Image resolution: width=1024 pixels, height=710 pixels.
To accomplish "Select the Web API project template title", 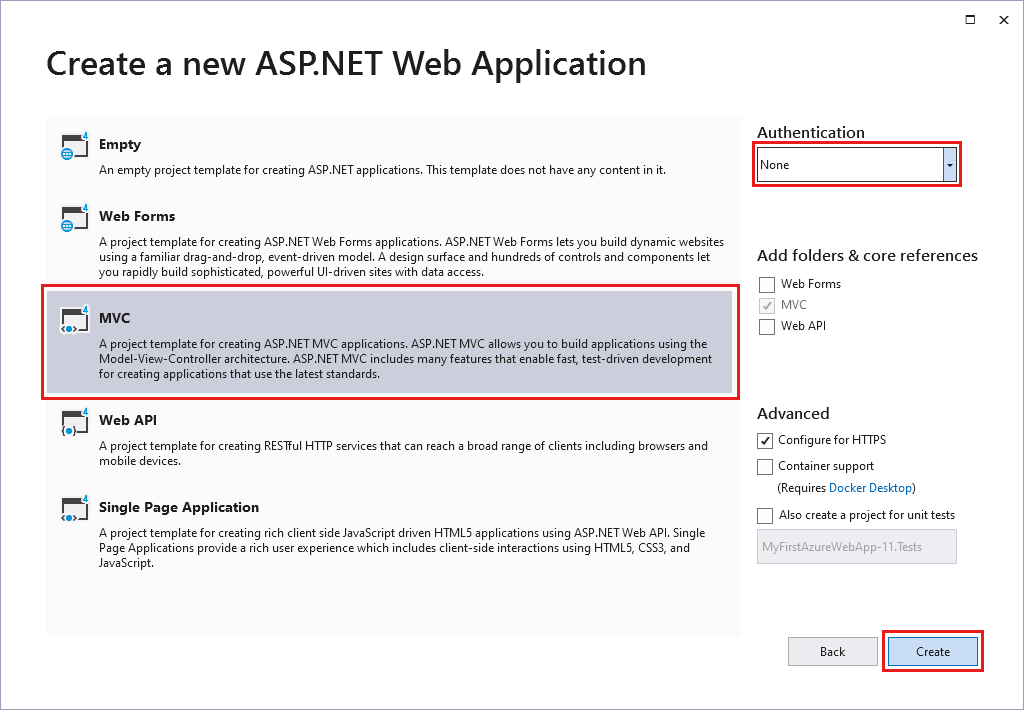I will coord(128,420).
